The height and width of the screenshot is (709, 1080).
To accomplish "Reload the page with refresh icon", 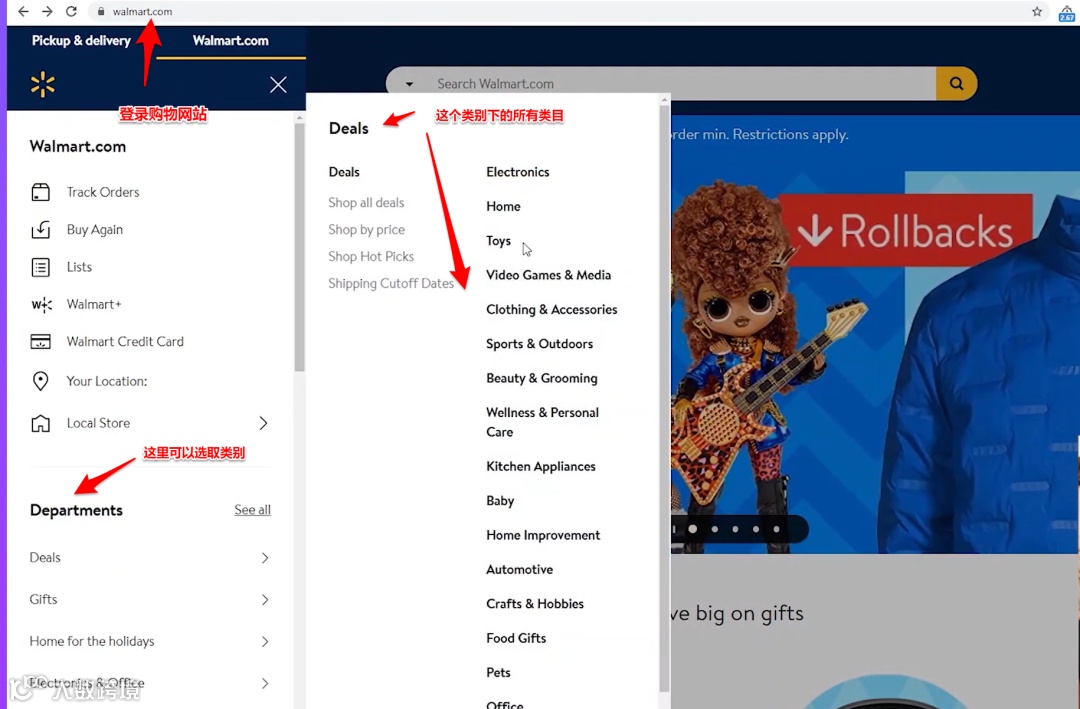I will (x=71, y=11).
